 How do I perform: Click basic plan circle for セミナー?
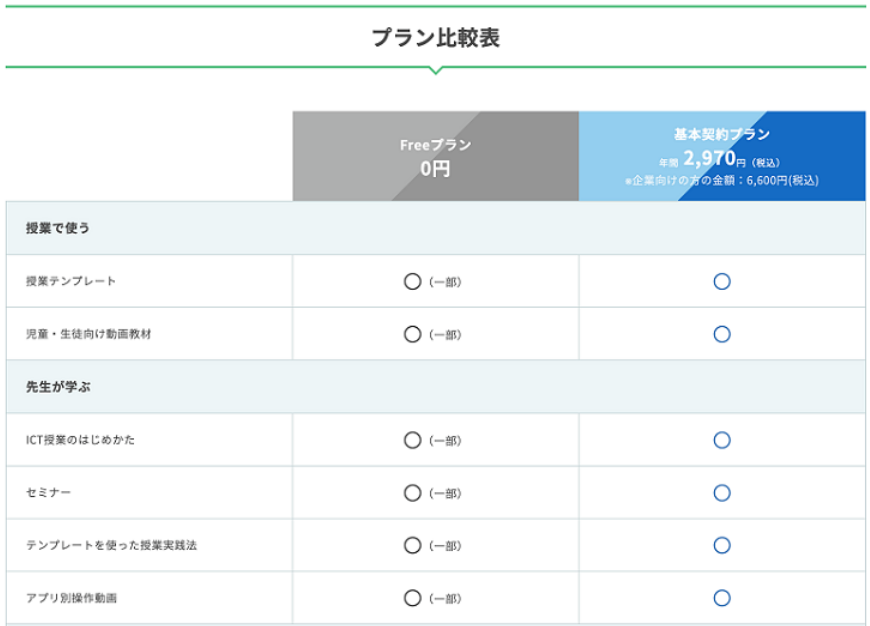(x=722, y=493)
